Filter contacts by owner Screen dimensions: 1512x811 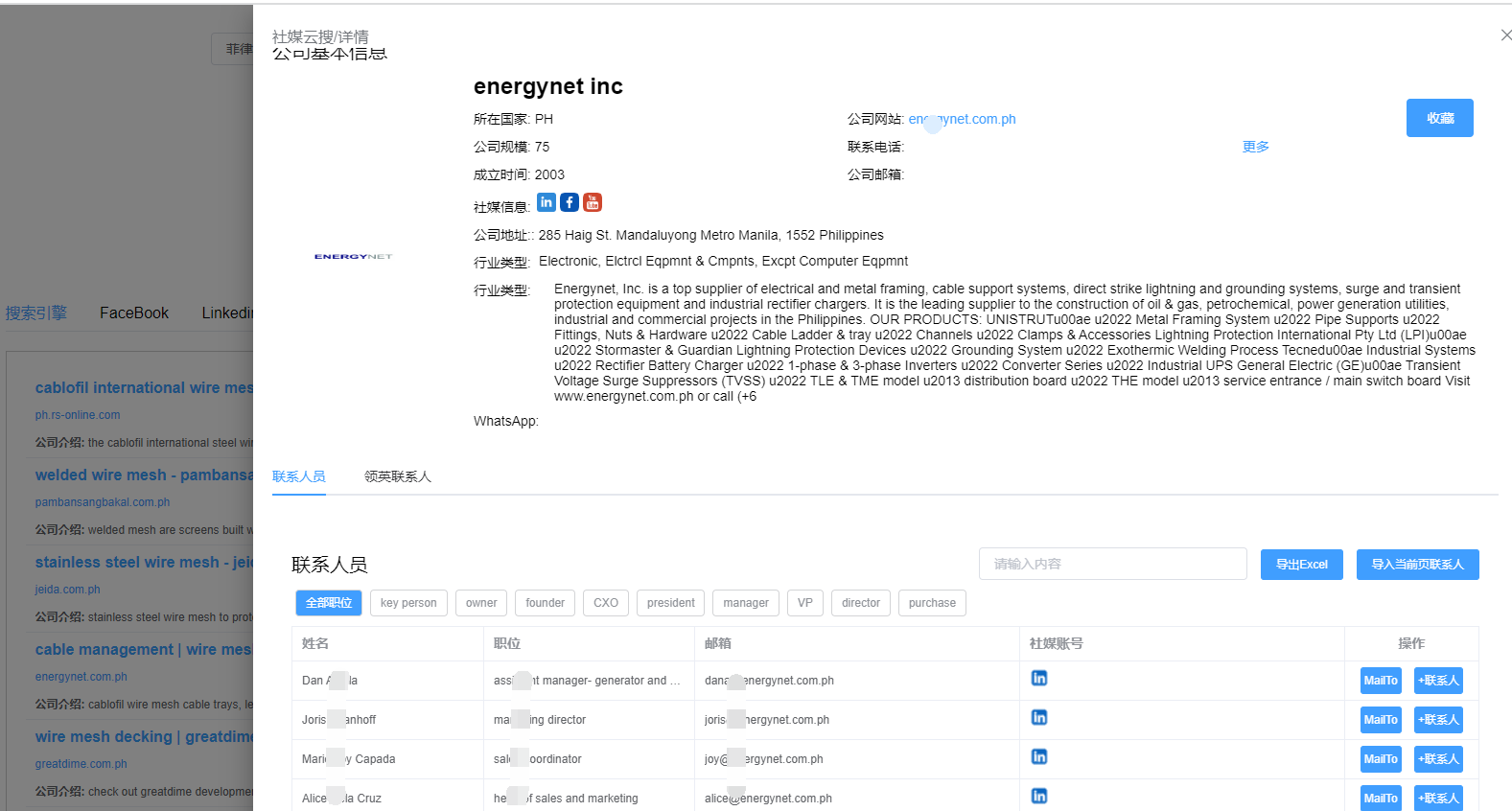point(481,603)
